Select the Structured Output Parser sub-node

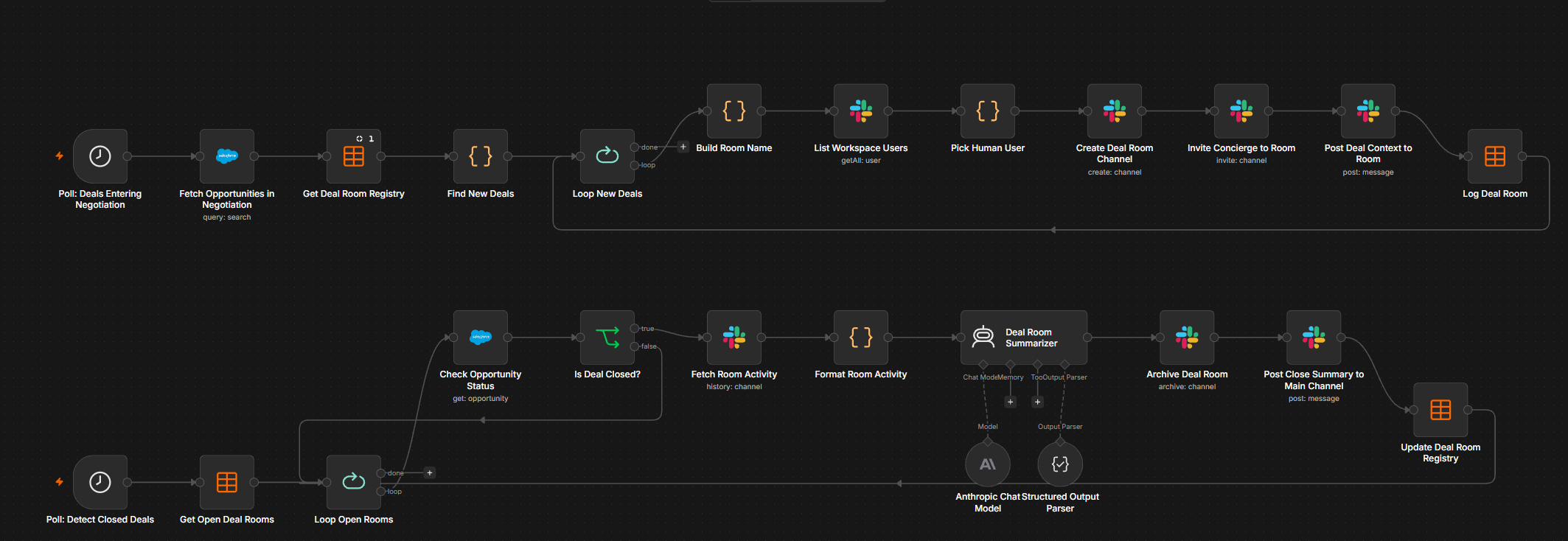tap(1060, 464)
